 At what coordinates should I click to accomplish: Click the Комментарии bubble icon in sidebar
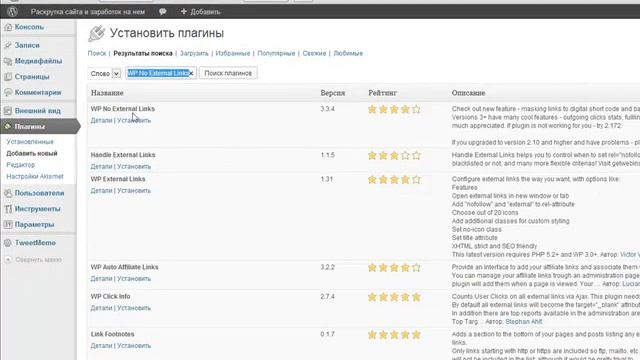pos(8,93)
